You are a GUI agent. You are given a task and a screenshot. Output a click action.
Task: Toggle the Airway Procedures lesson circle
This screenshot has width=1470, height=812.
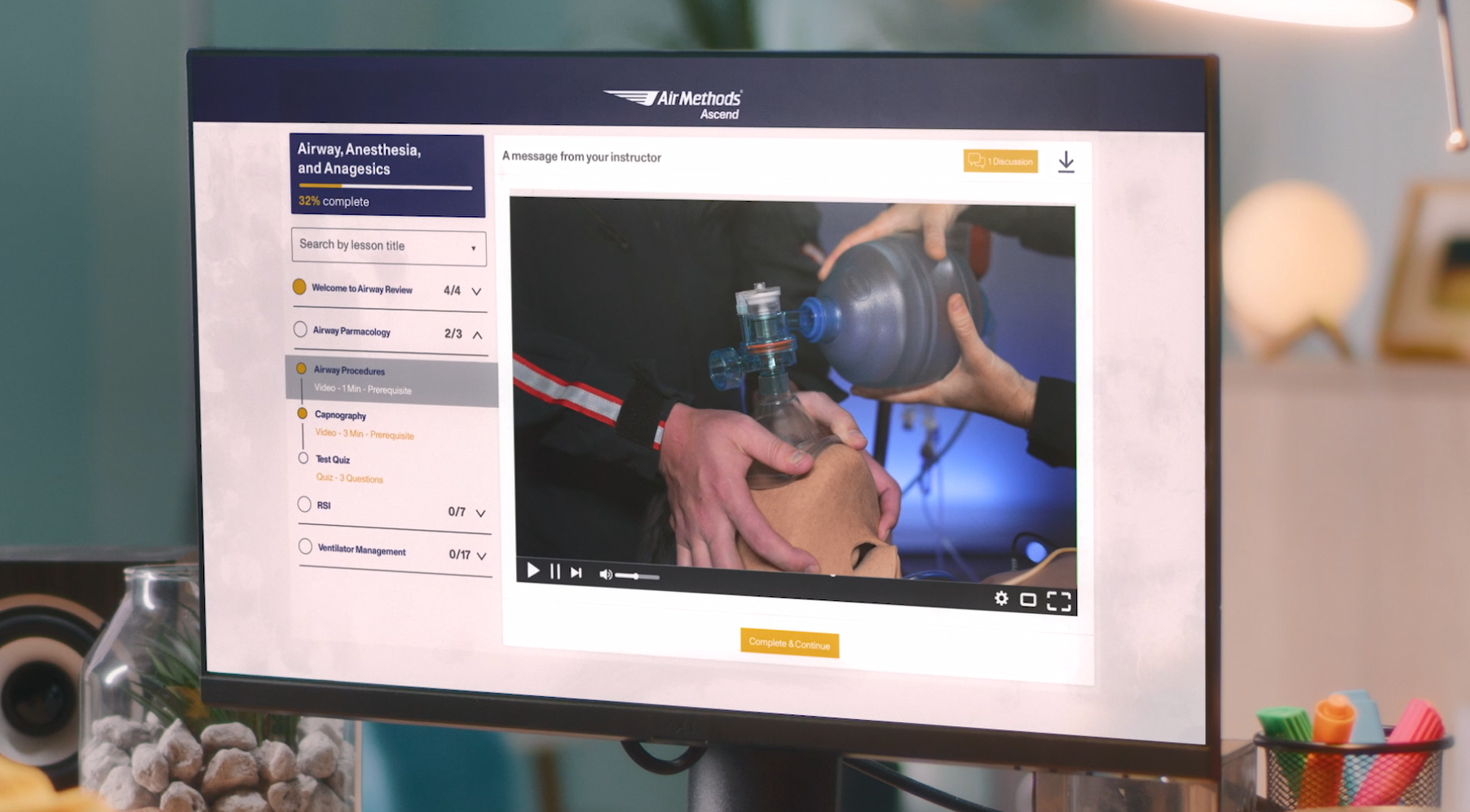(301, 368)
